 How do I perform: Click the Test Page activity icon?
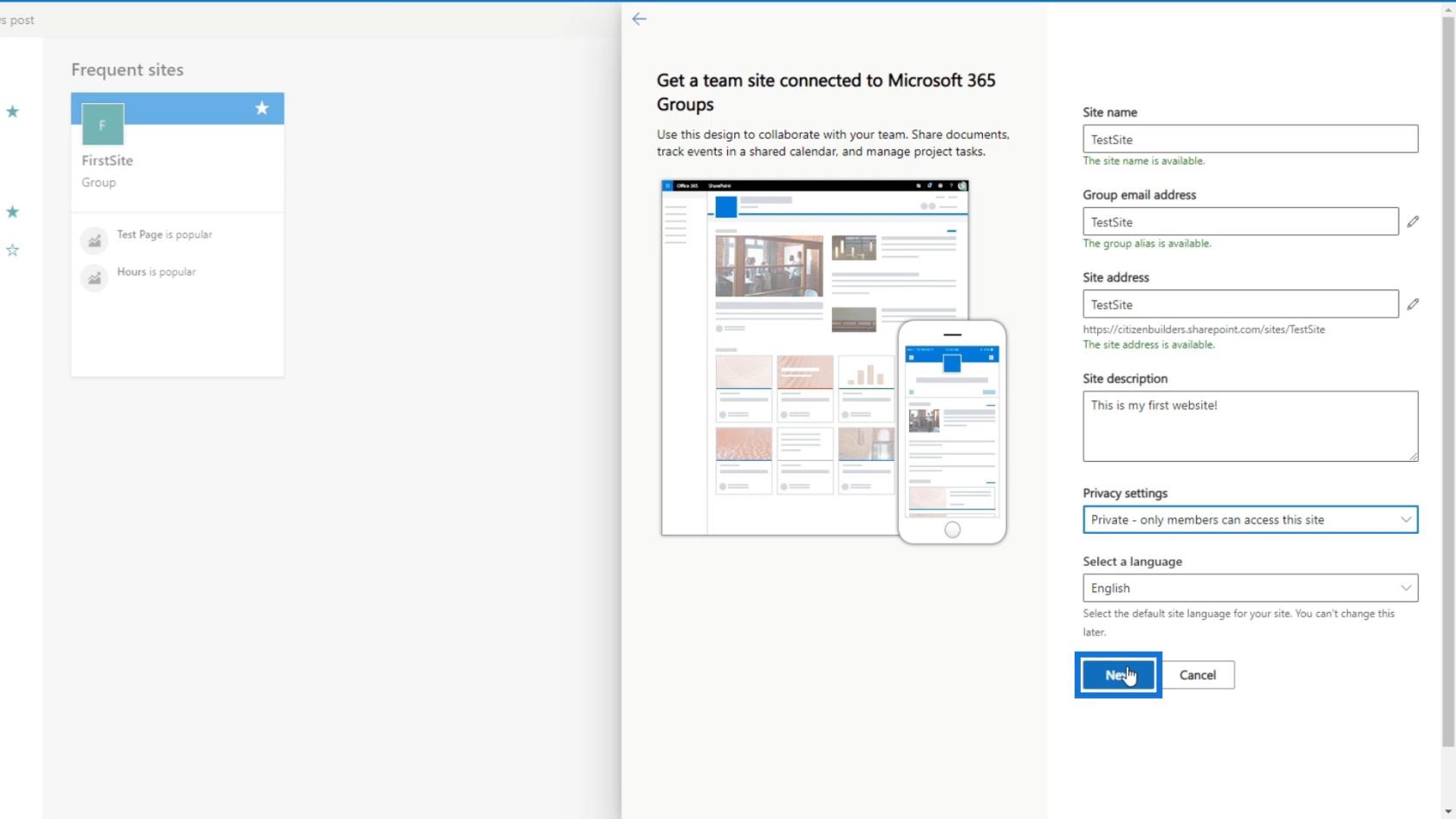click(x=94, y=240)
